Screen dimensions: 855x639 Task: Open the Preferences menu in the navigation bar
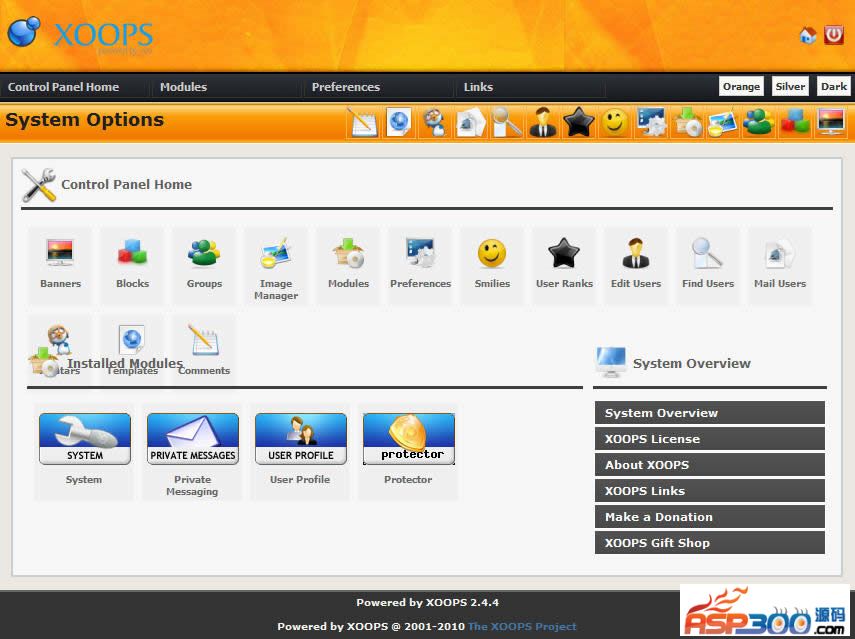click(x=346, y=87)
